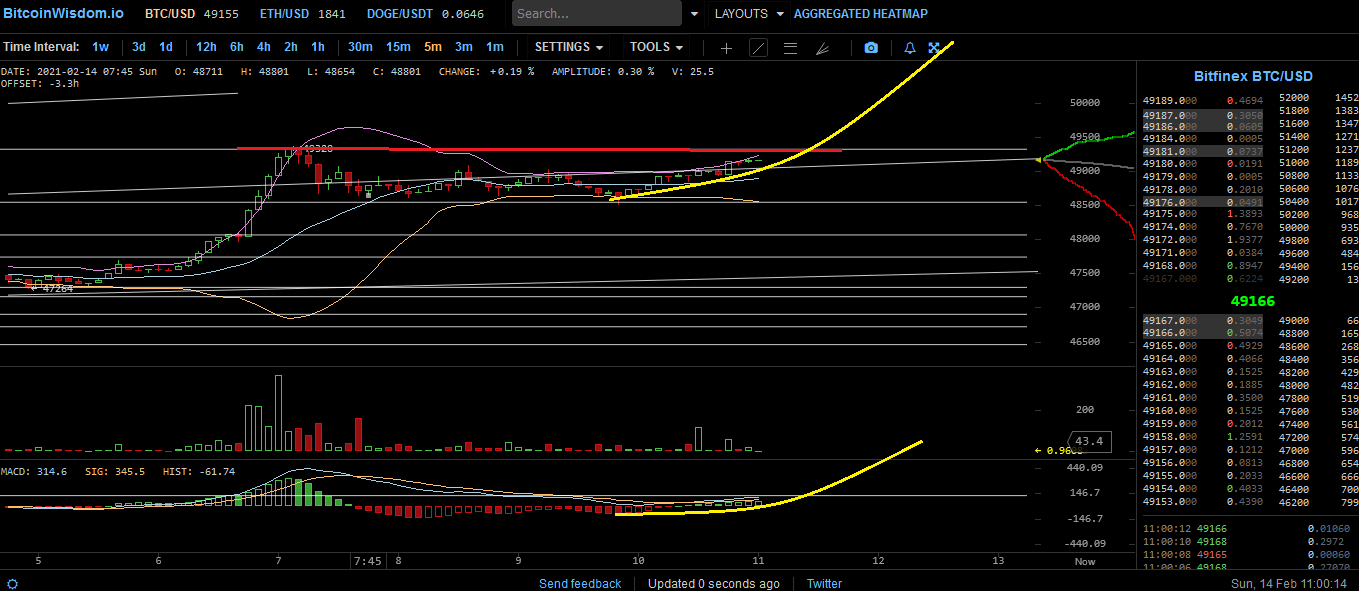This screenshot has width=1359, height=591.
Task: Click the Updated 0 seconds ago status
Action: (714, 583)
